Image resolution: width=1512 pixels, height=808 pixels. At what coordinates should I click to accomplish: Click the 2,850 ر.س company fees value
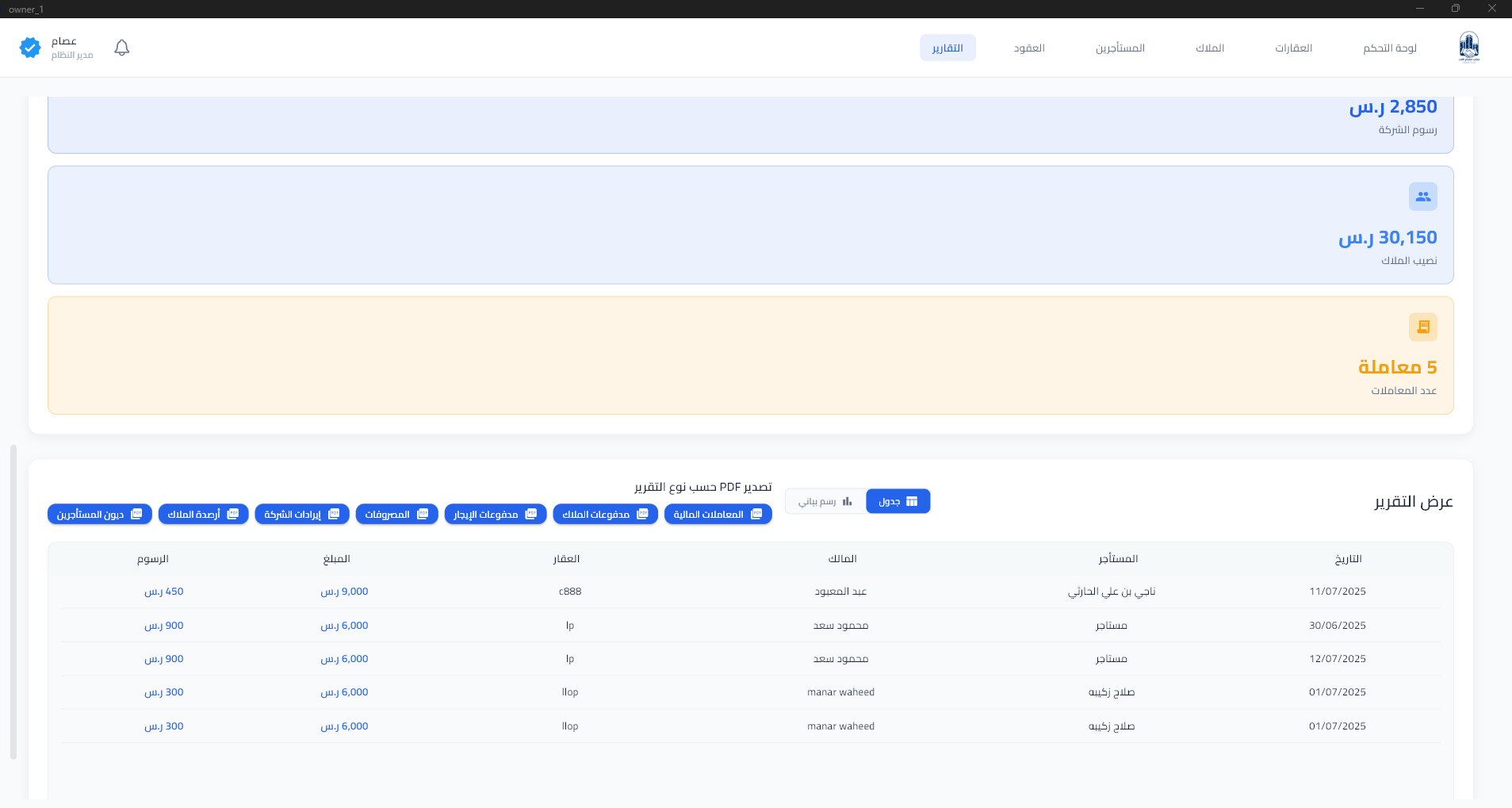[x=1393, y=106]
